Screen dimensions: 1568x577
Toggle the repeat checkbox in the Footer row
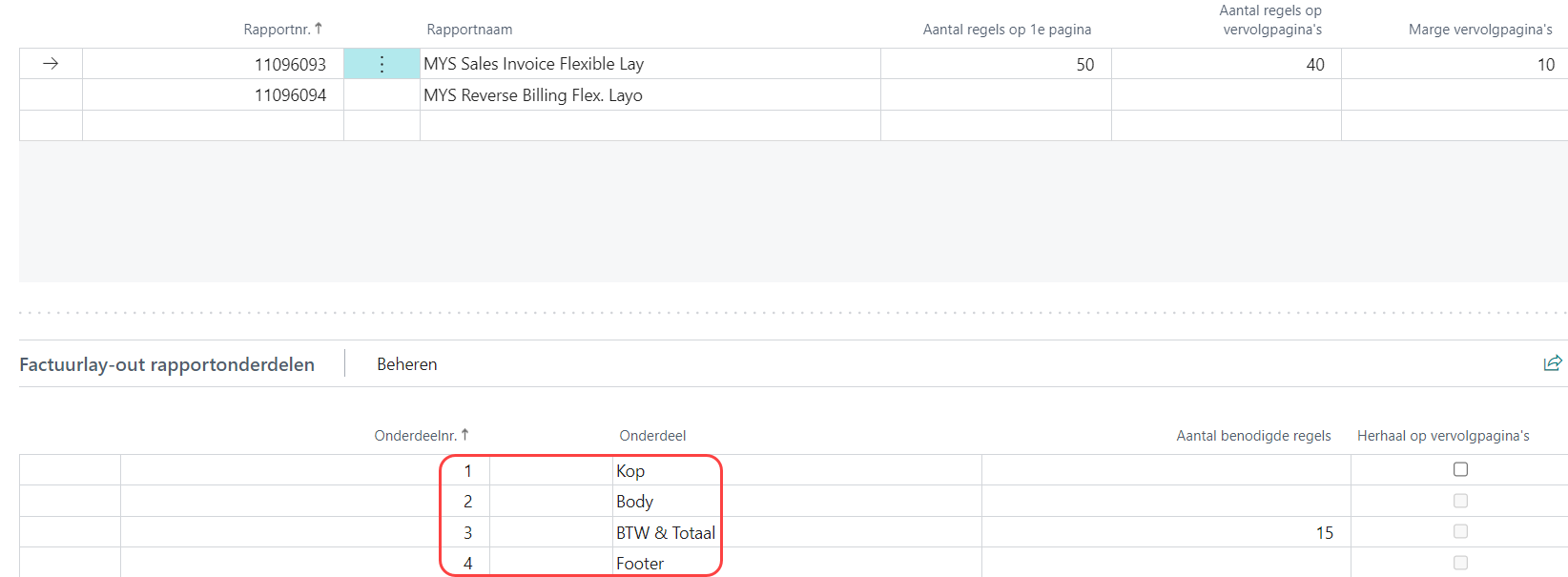click(1460, 563)
